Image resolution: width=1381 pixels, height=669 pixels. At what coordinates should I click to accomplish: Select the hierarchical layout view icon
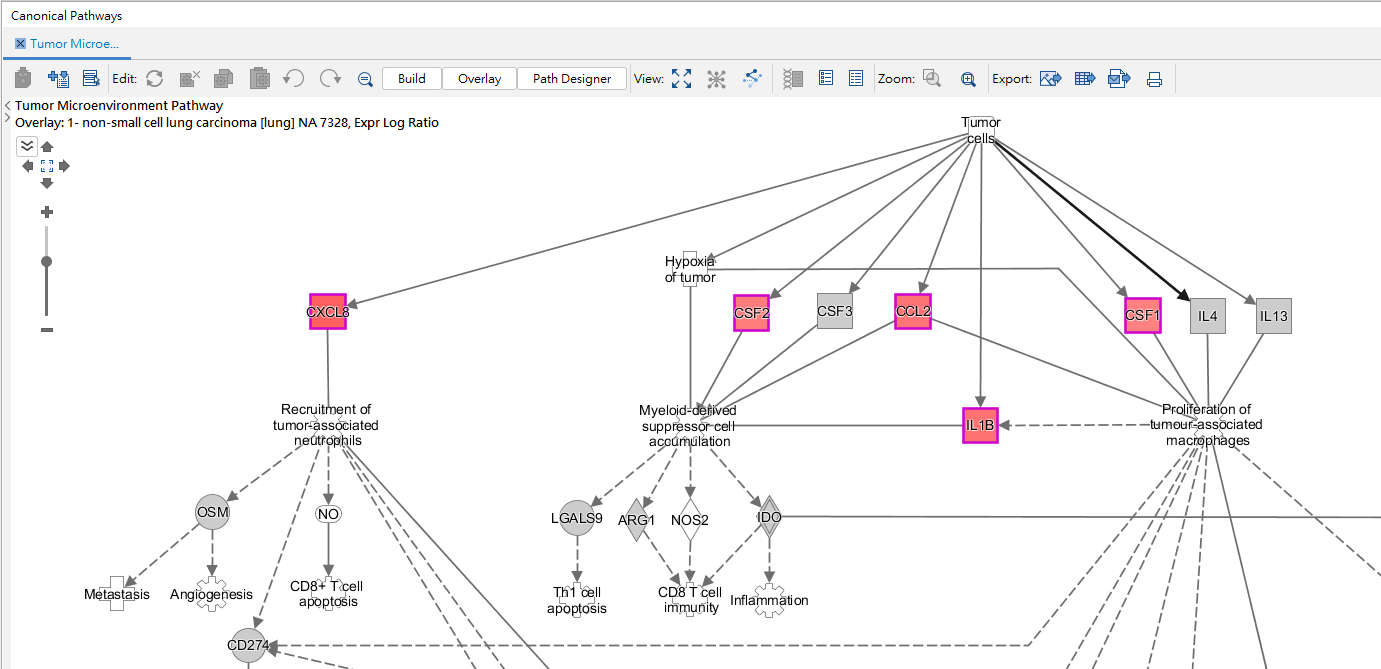tap(752, 78)
